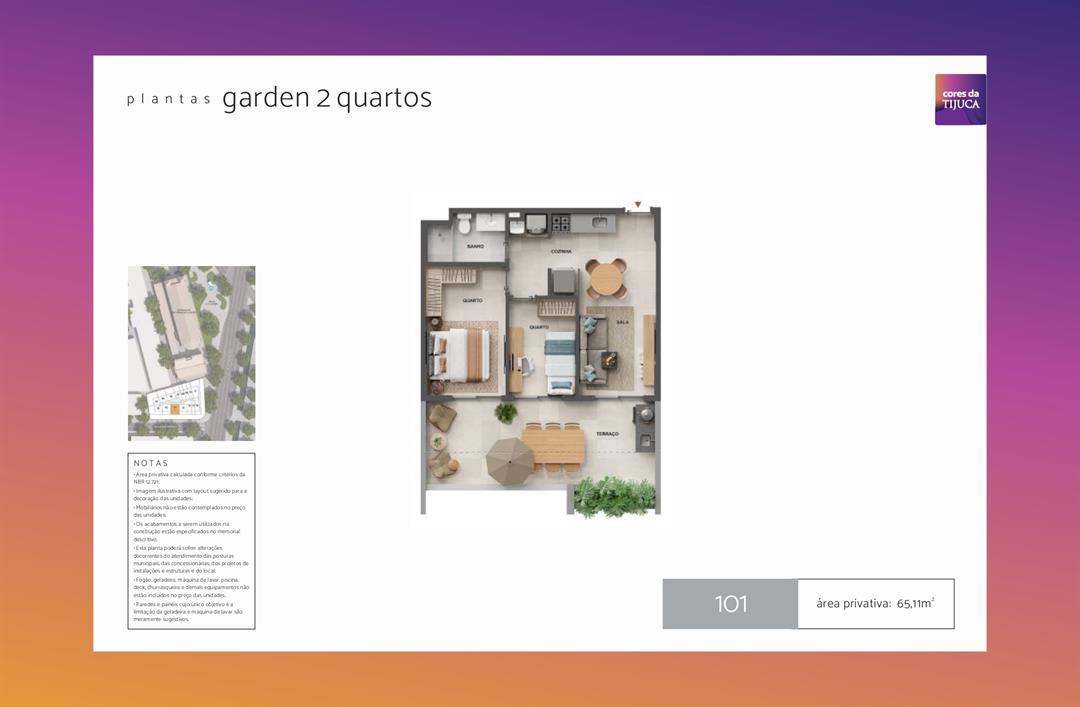Select the toilet in the Banho
Viewport: 1080px width, 707px height.
point(466,227)
